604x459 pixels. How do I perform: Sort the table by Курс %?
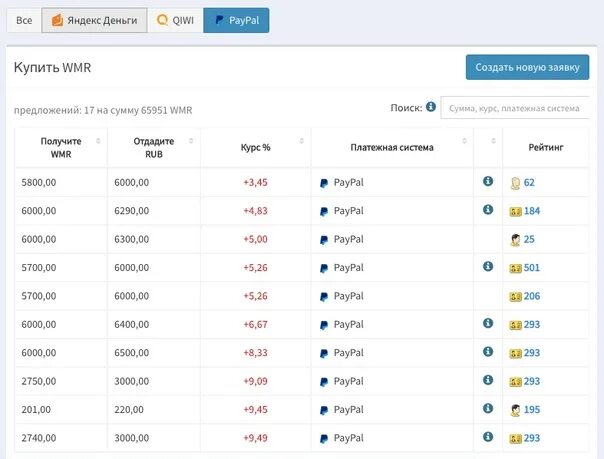click(x=256, y=148)
